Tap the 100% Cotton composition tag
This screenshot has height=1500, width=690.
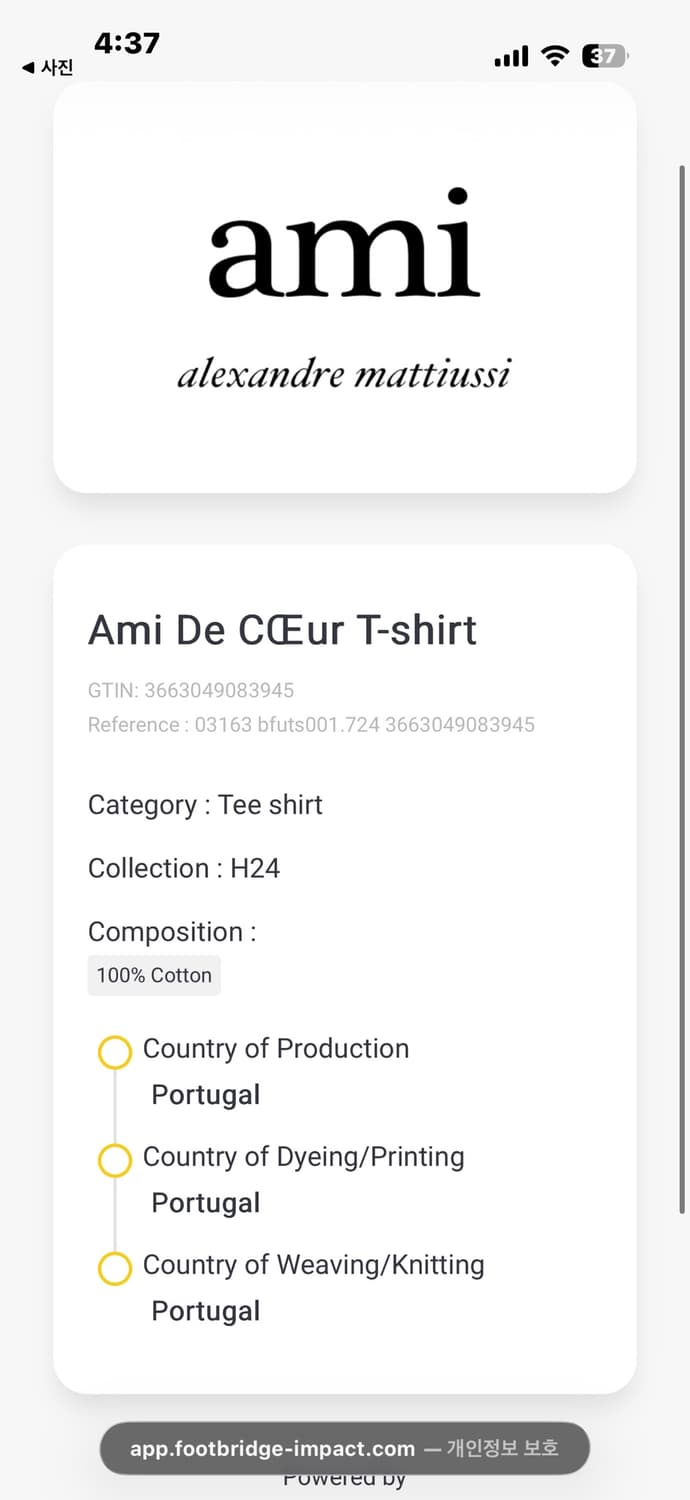(154, 975)
